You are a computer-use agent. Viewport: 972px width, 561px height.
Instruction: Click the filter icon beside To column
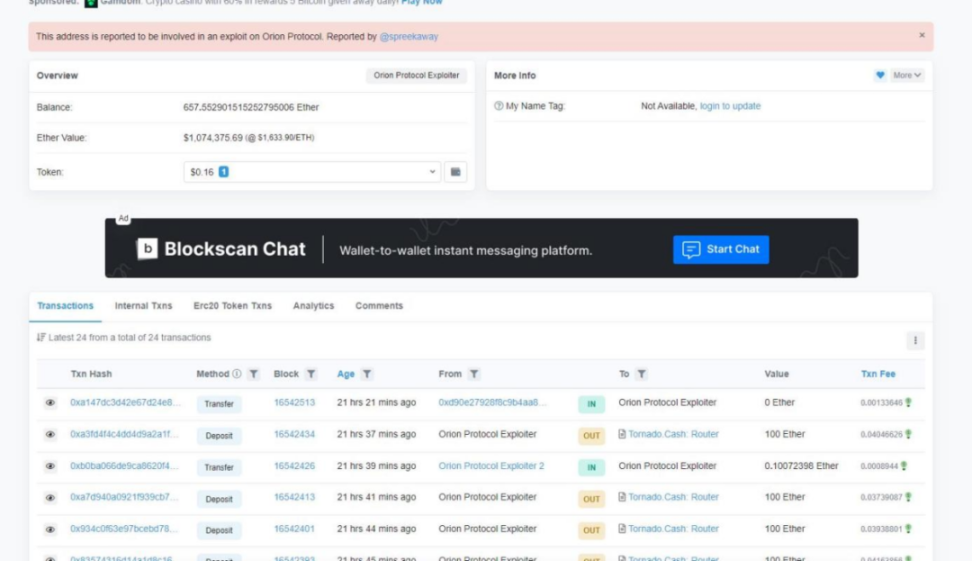point(641,374)
